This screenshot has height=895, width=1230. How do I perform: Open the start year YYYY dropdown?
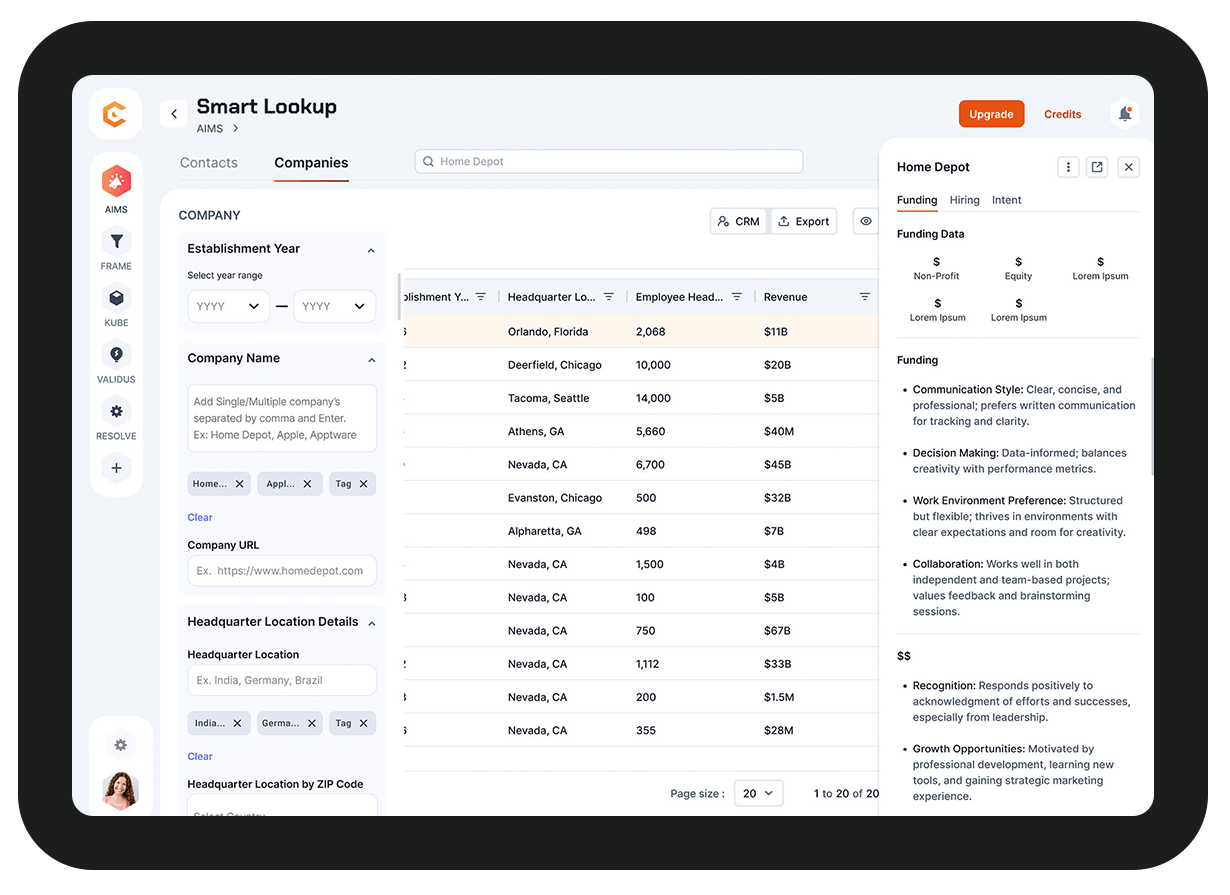pyautogui.click(x=228, y=306)
